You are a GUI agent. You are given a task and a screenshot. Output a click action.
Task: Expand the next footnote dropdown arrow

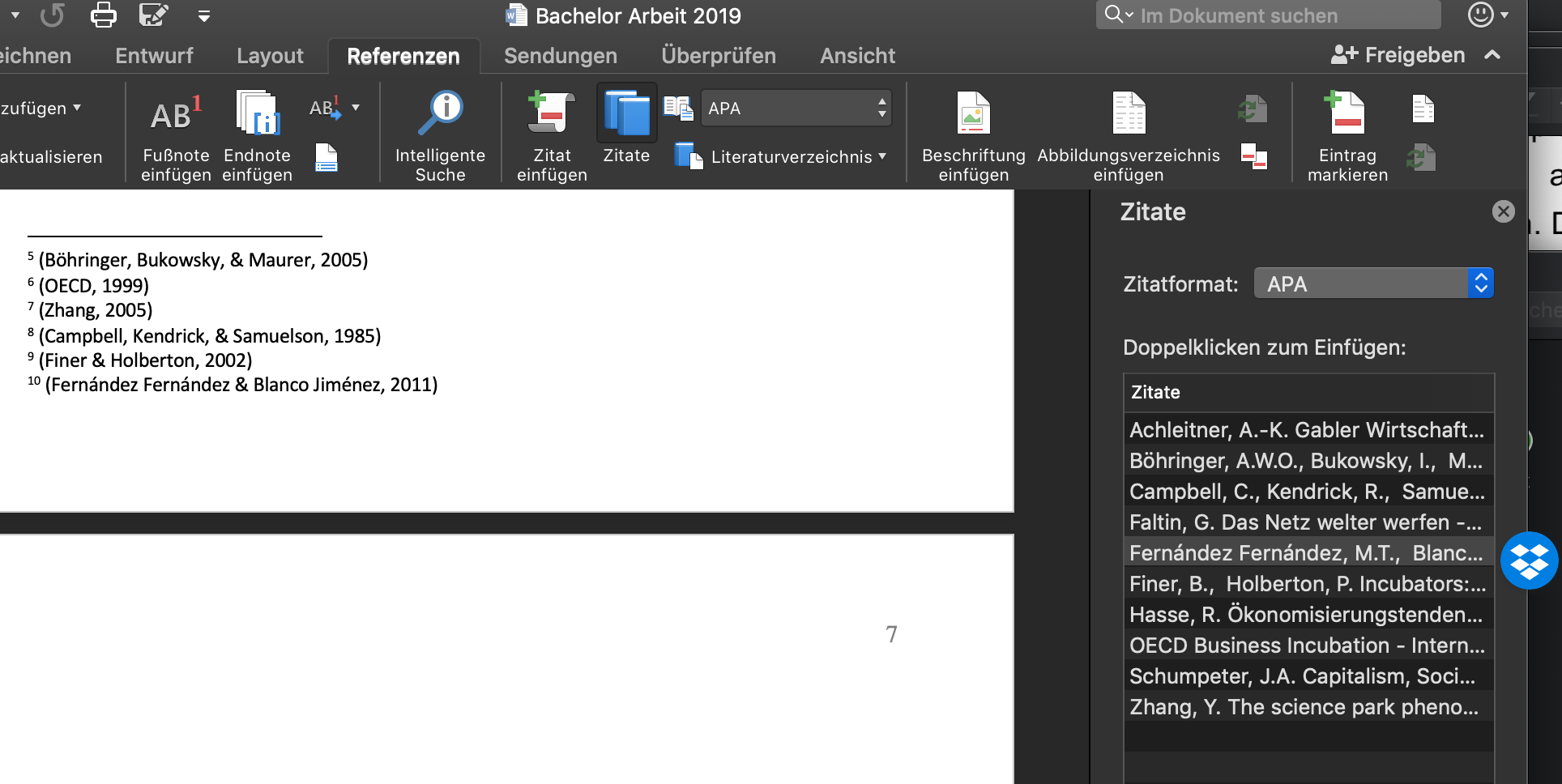point(356,108)
